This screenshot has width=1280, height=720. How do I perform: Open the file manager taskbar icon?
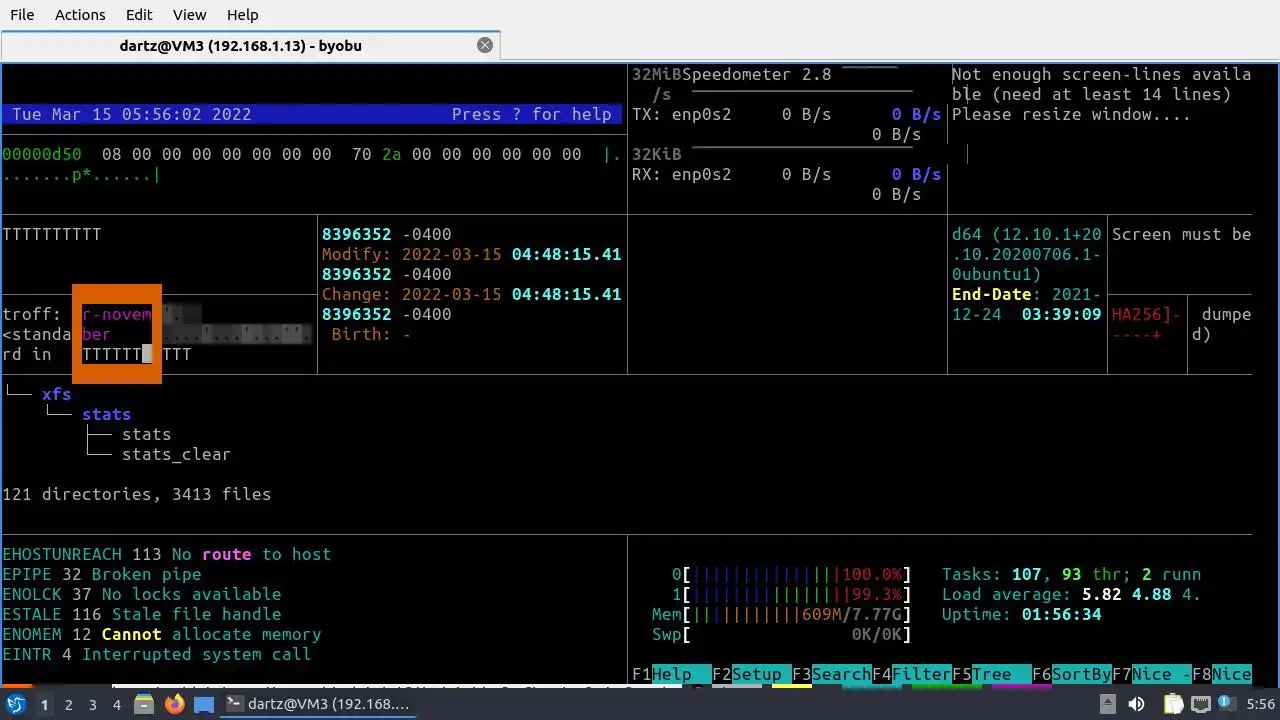144,704
